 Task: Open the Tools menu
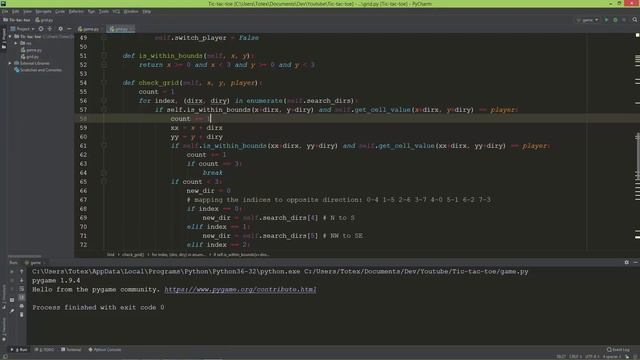(104, 11)
